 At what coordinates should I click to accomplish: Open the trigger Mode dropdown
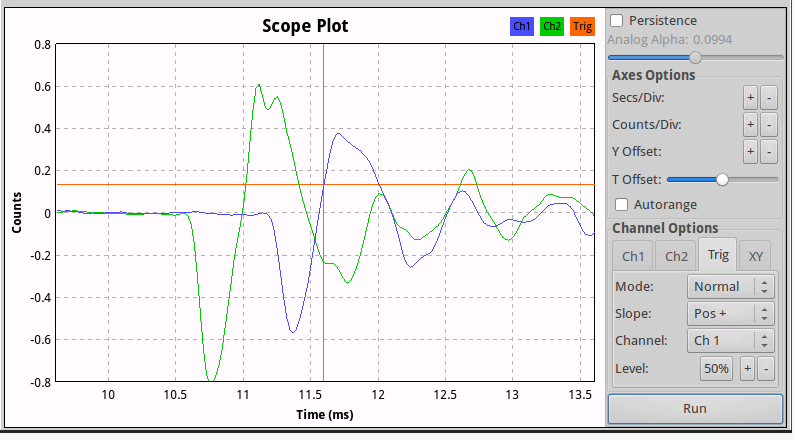click(x=731, y=286)
